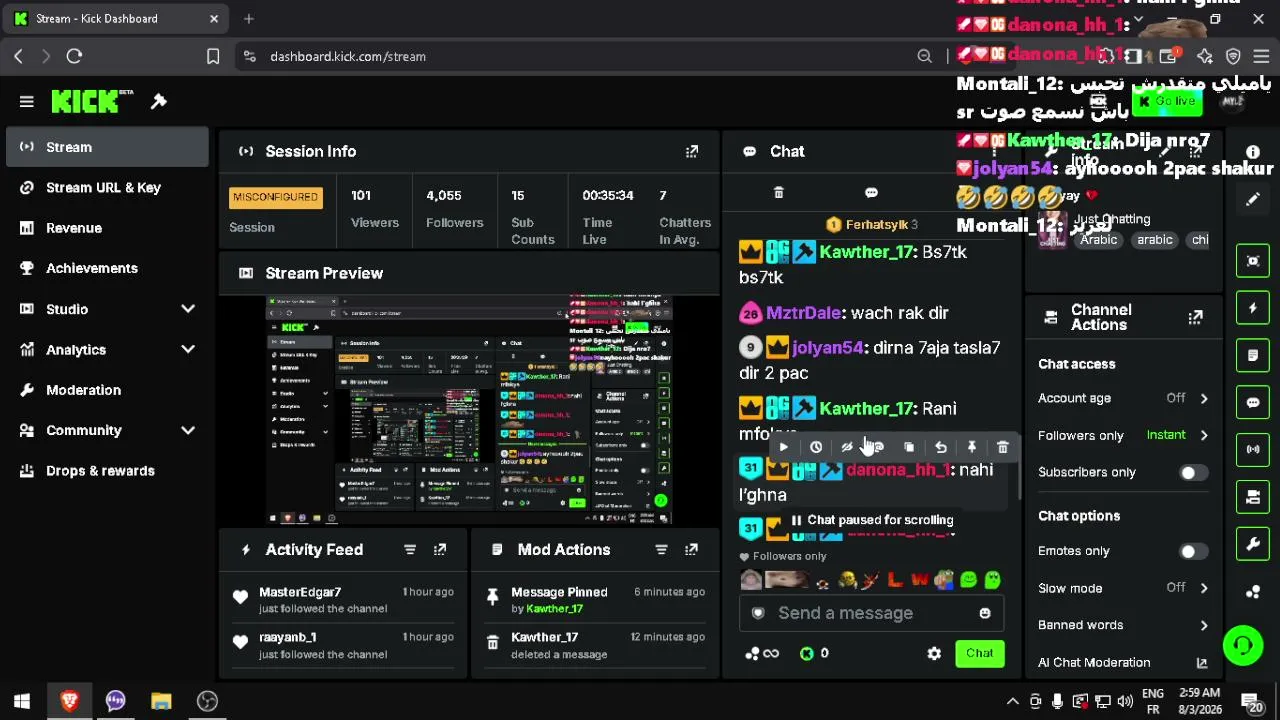
Task: Click the green Go live button
Action: tap(1166, 101)
